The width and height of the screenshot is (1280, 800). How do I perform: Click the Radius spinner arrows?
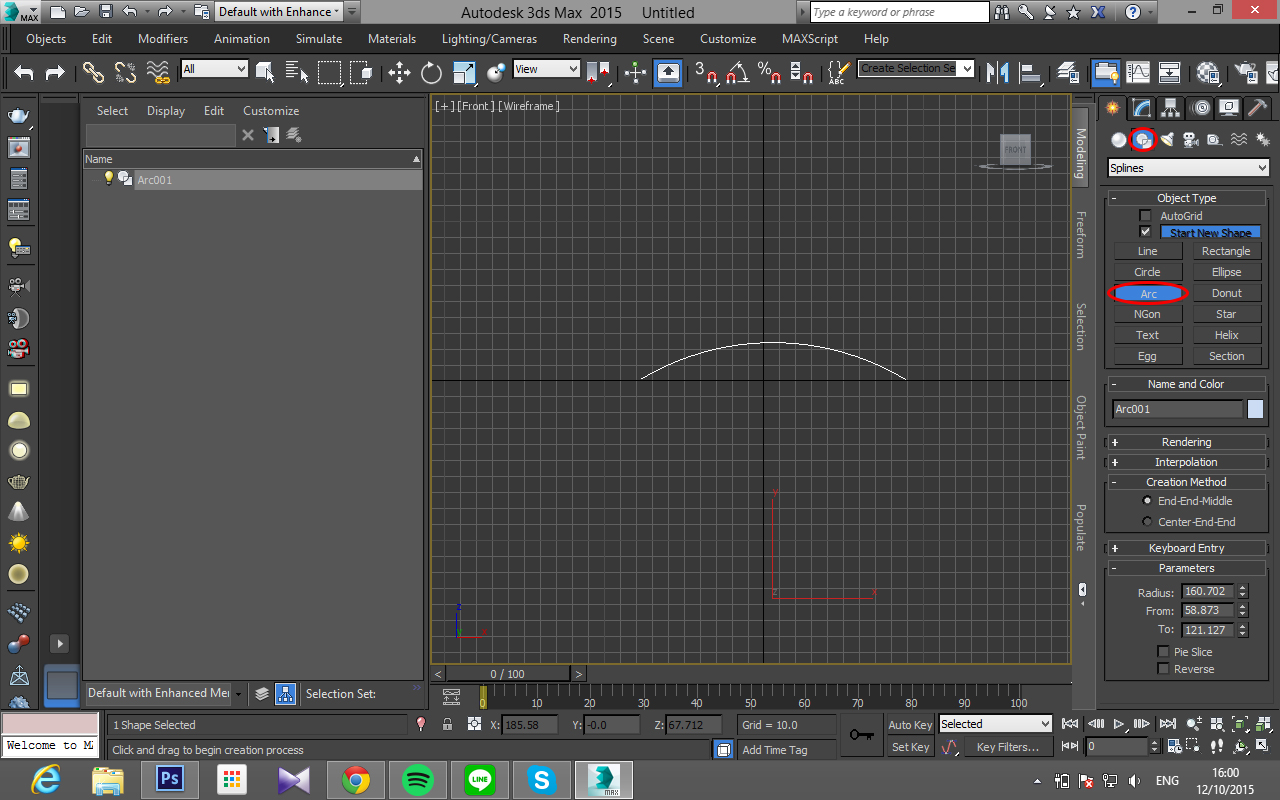pos(1243,591)
